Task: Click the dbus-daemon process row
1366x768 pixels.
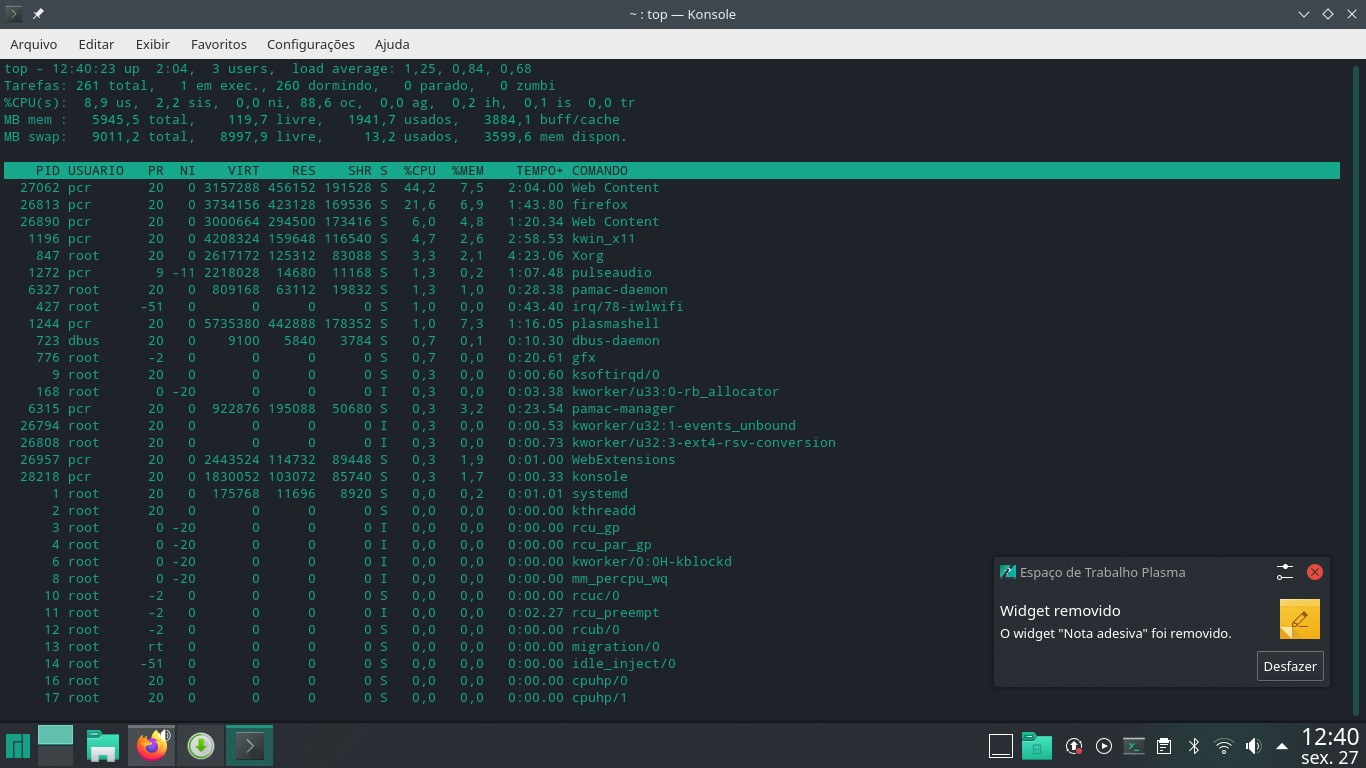Action: click(x=672, y=341)
